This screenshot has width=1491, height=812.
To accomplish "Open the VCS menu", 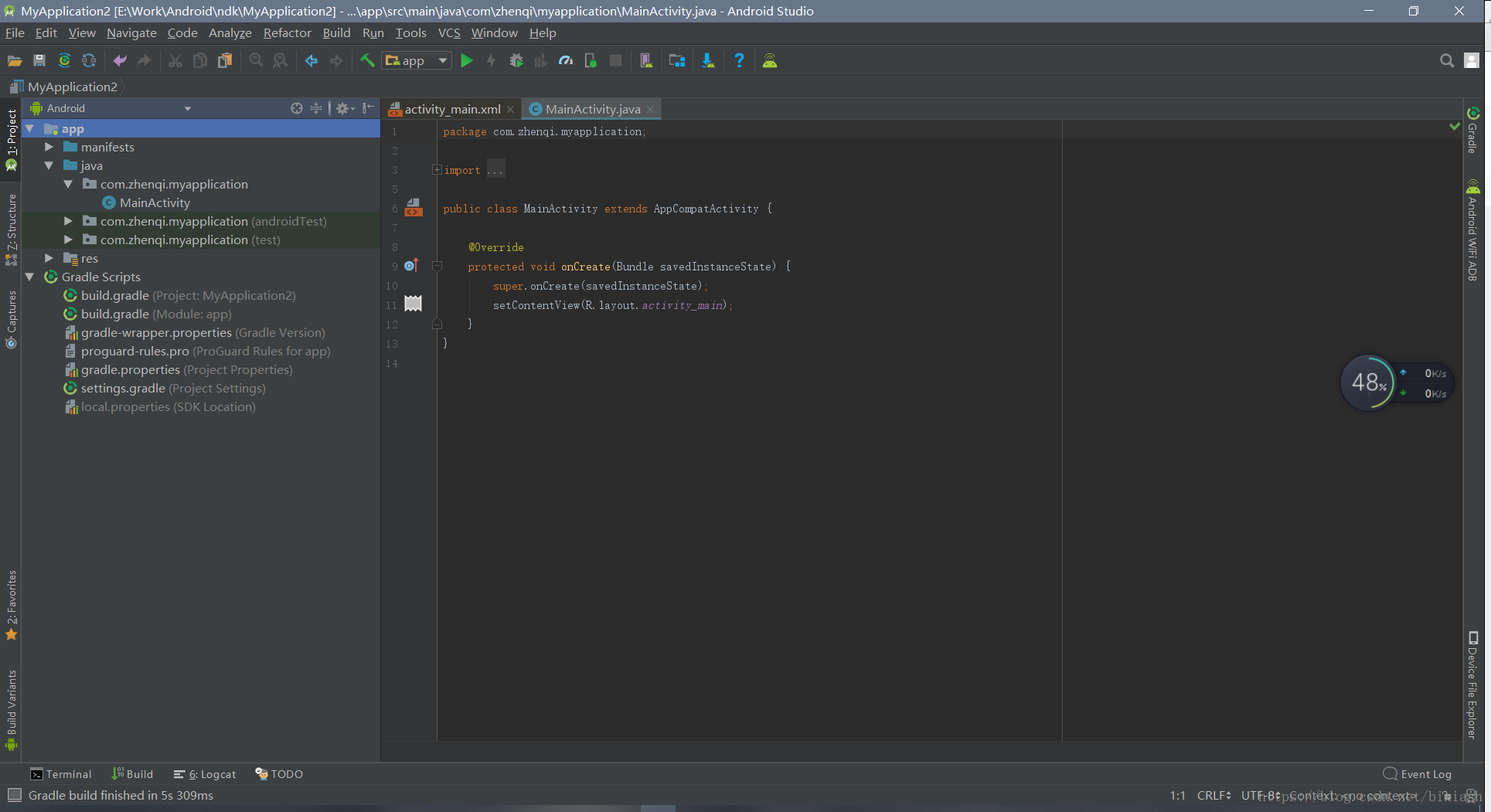I will click(449, 32).
